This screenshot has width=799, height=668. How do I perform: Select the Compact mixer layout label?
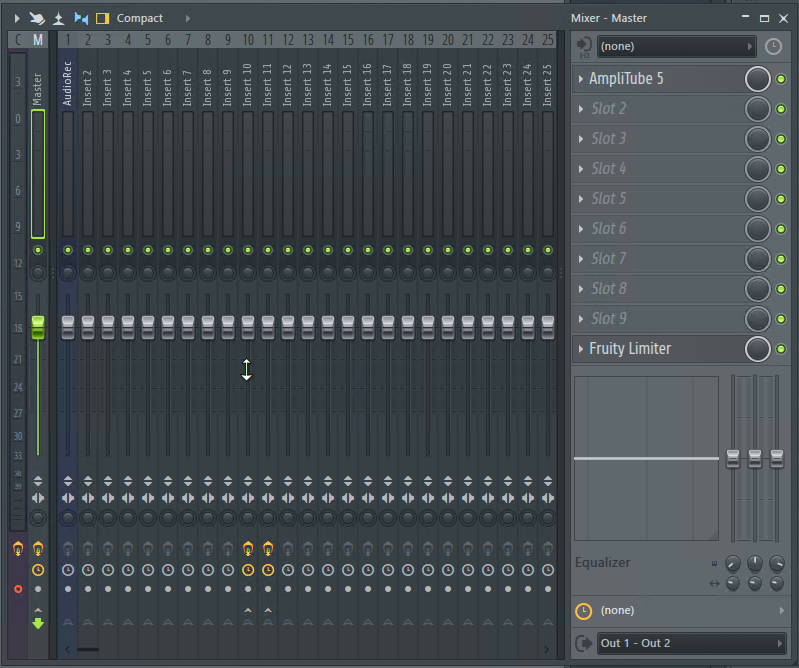tap(139, 18)
